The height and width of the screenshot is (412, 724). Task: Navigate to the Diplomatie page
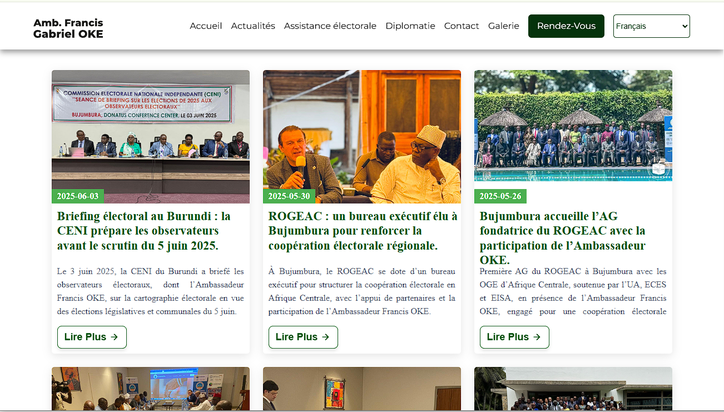(410, 26)
